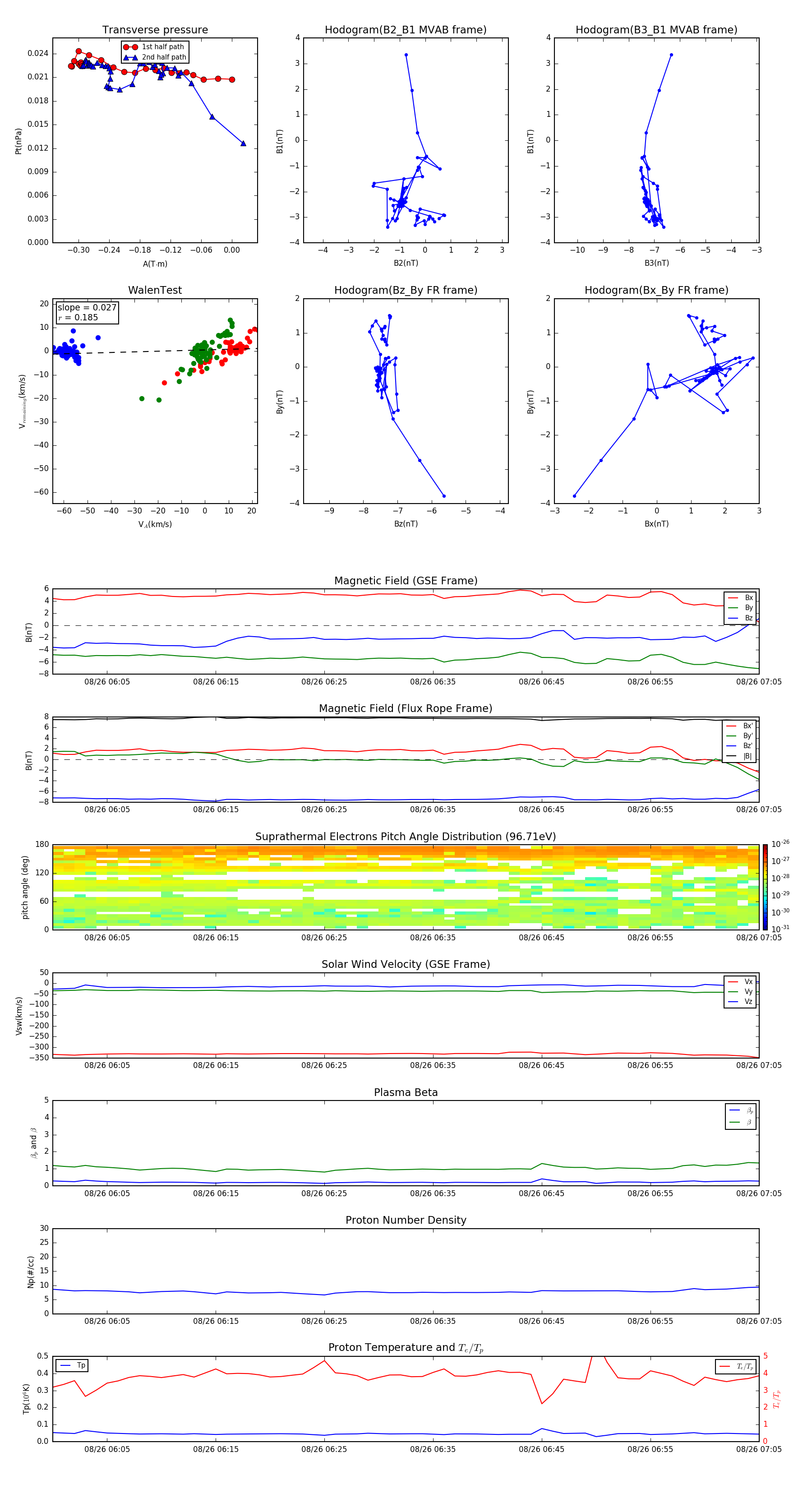
Task: Click the "Magnetic Field (GSE Frame)" title
Action: point(406,581)
